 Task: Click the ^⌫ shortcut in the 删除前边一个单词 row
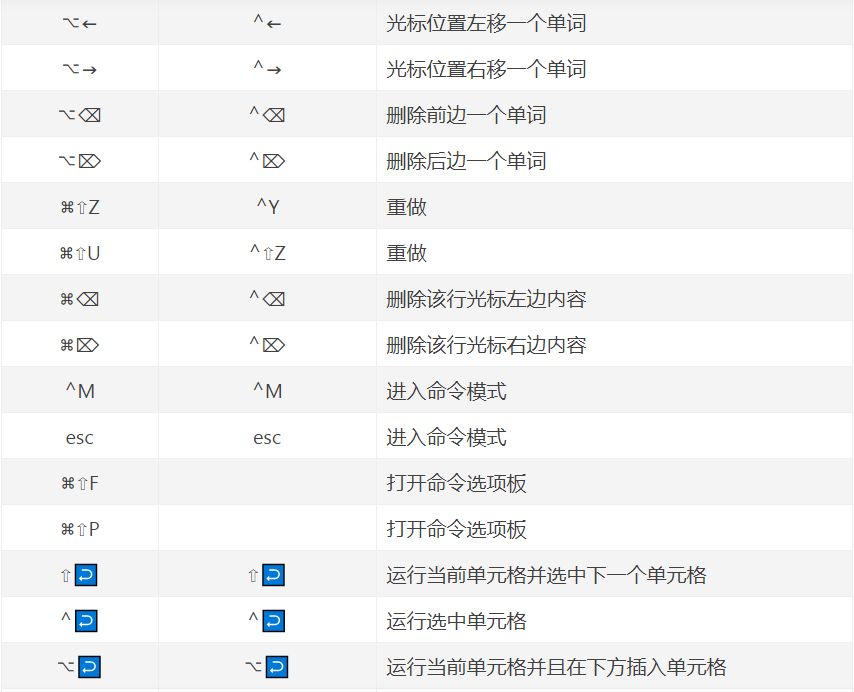click(x=267, y=115)
